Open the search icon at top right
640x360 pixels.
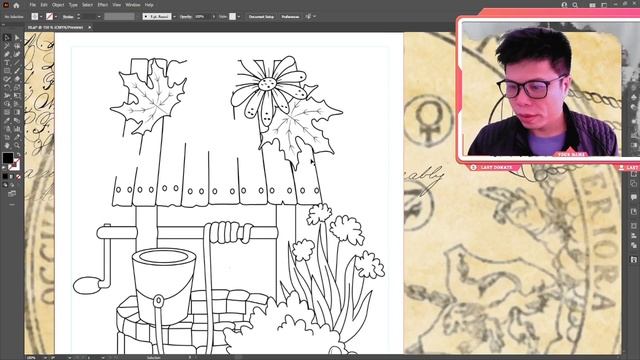pyautogui.click(x=575, y=5)
